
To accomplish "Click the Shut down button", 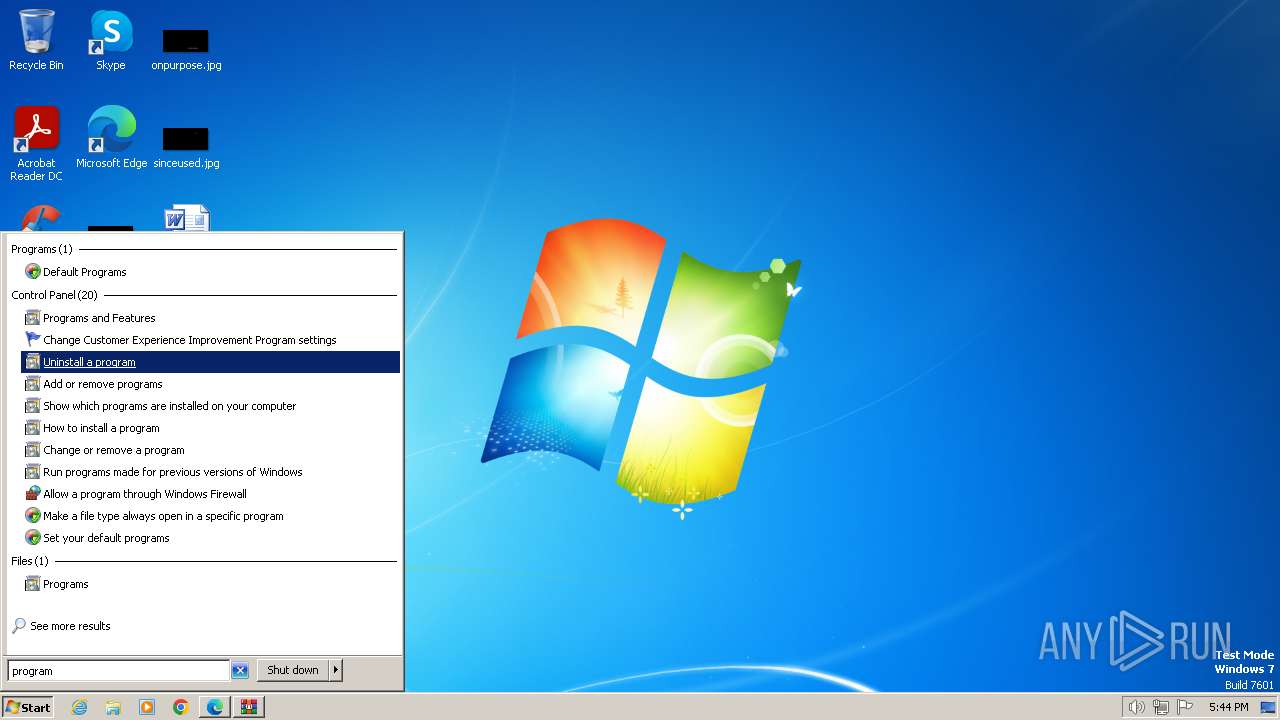I will pyautogui.click(x=293, y=670).
